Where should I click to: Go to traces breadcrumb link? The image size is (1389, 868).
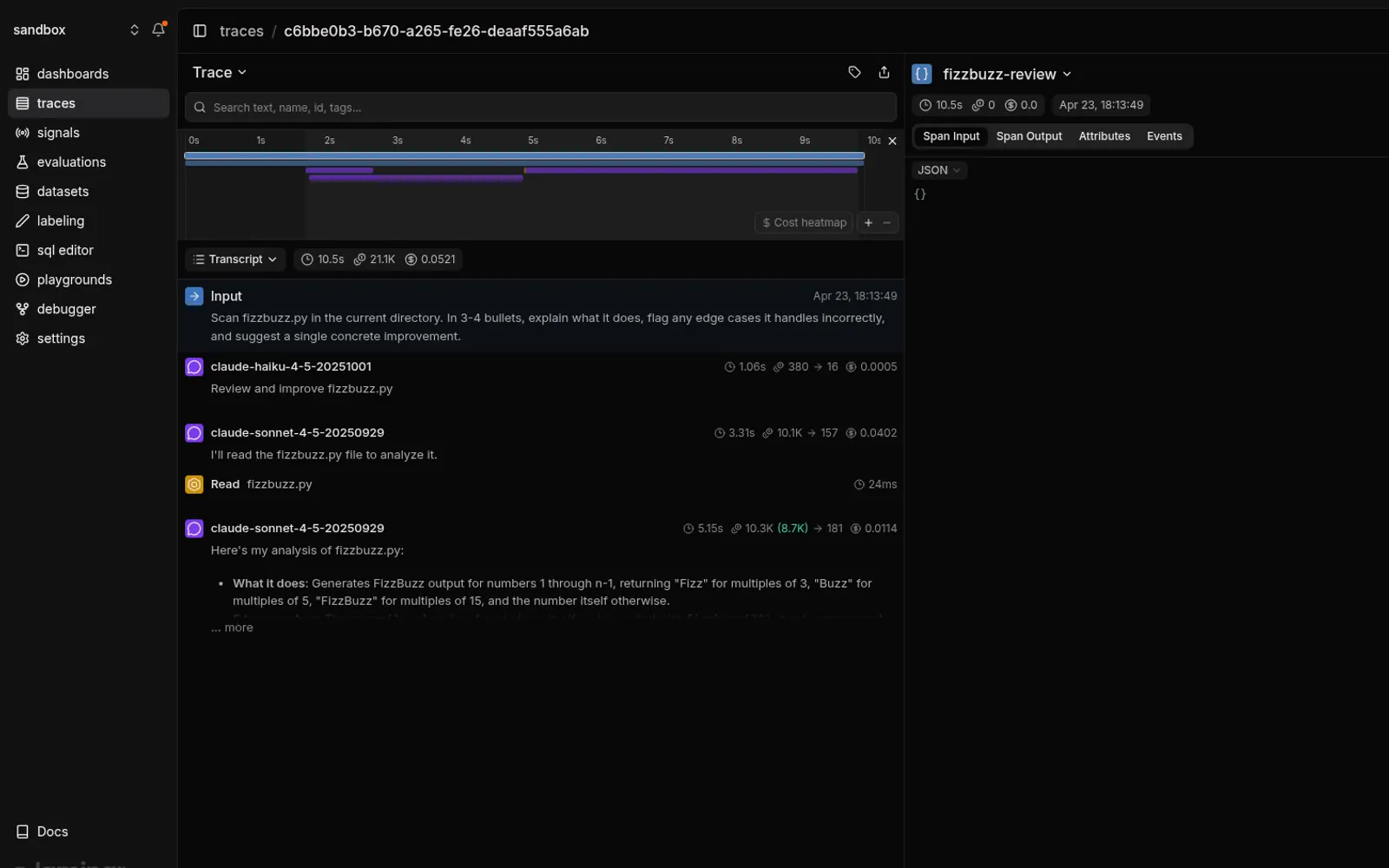(241, 31)
